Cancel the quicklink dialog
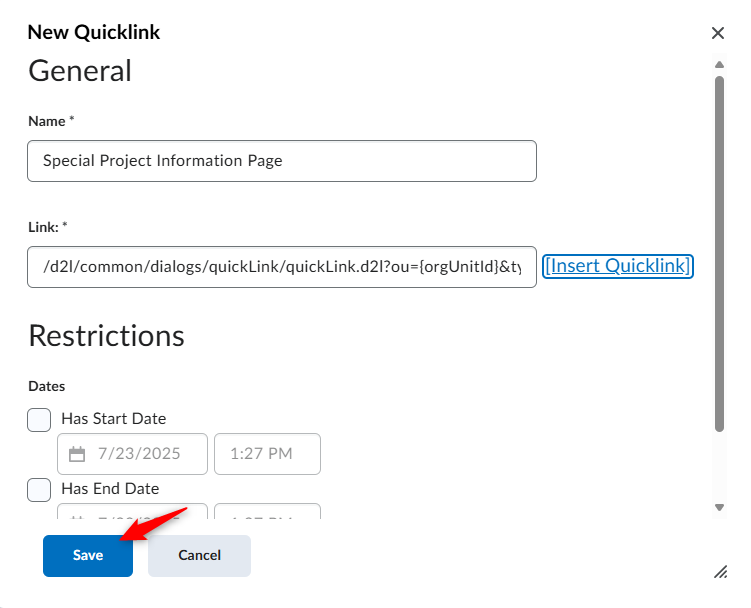Viewport: 751px width, 608px height. tap(199, 556)
